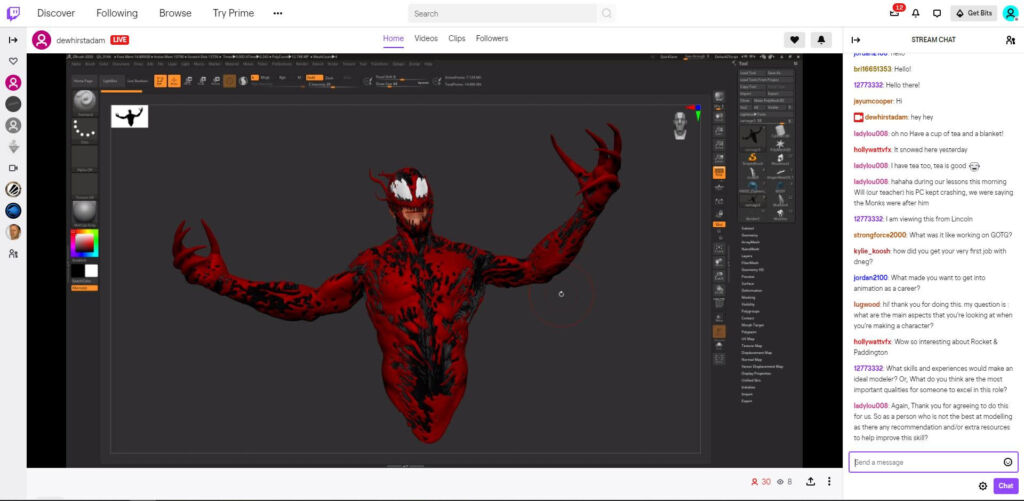Expand the Subtool subpalette

(748, 228)
